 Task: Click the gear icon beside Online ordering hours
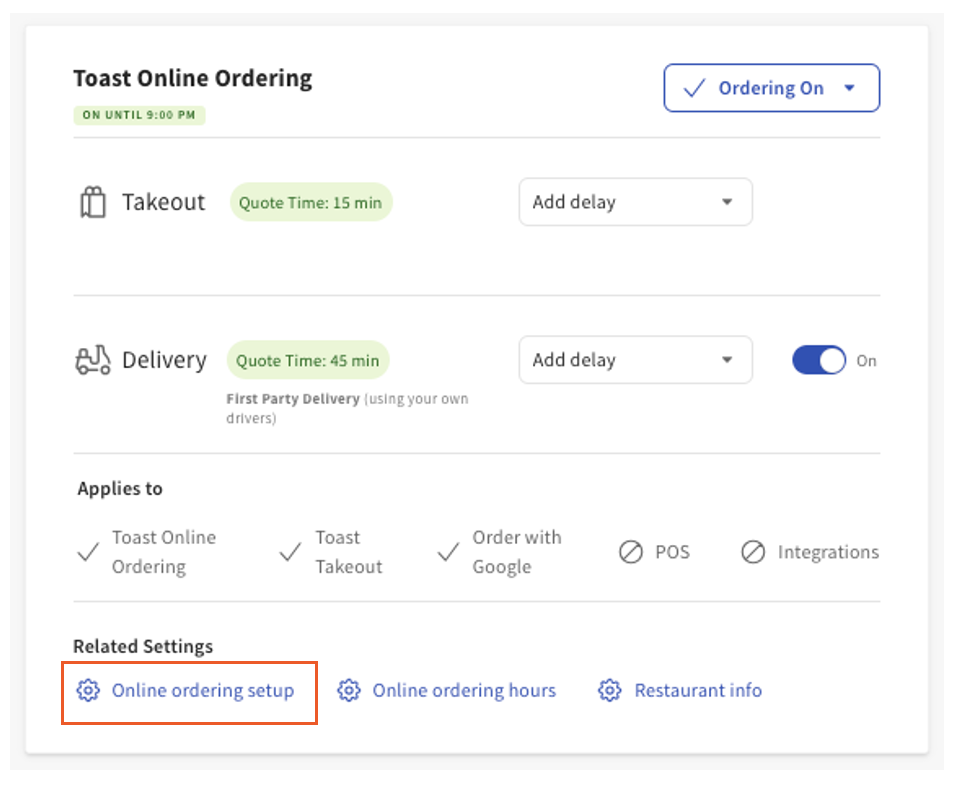coord(349,690)
